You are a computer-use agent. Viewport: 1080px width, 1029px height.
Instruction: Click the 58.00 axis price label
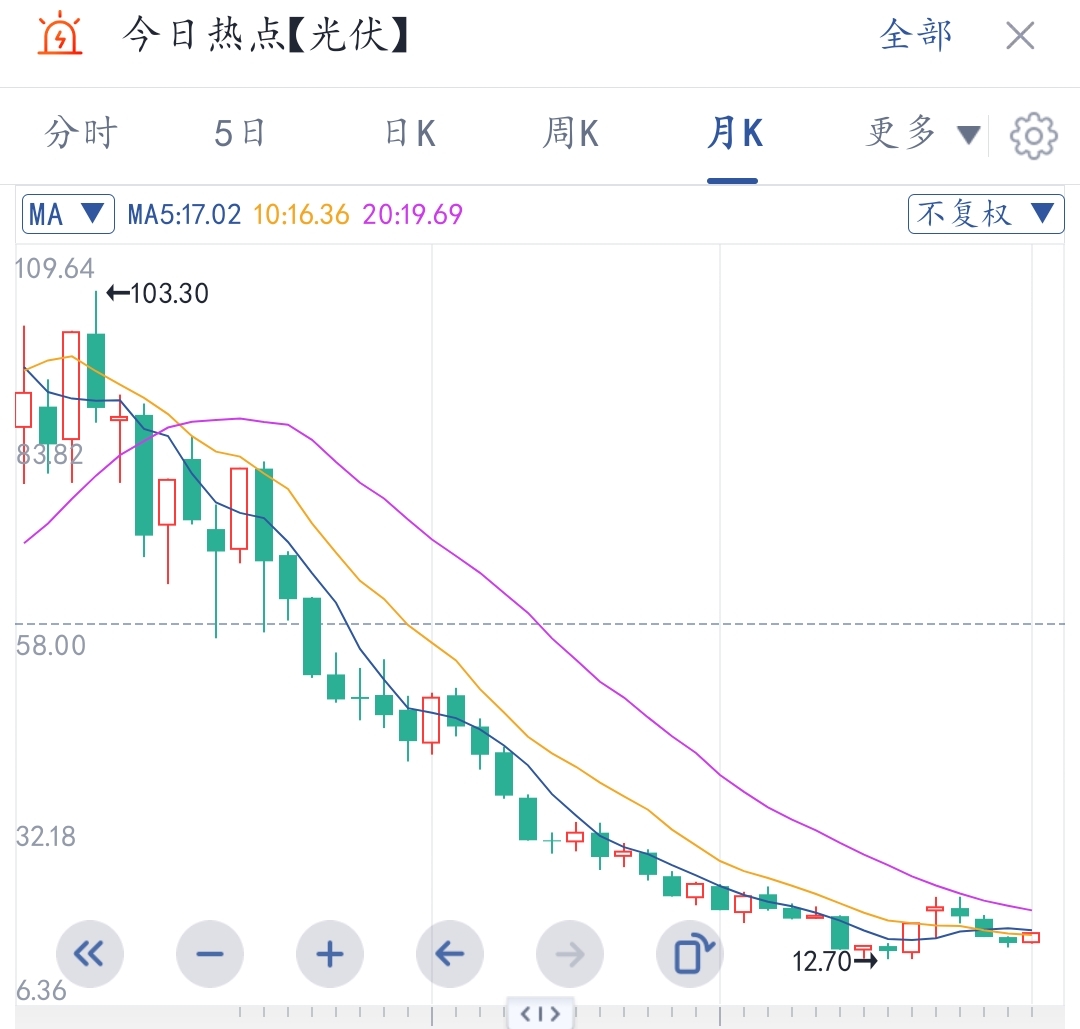51,645
